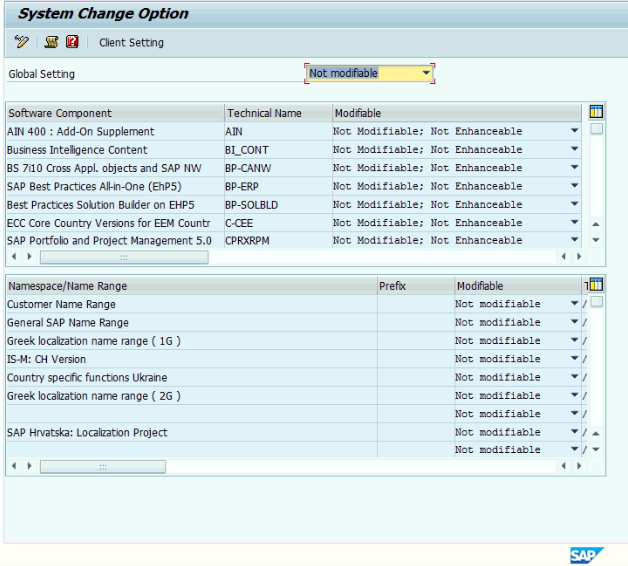Click left arrow of namespace horizontal scrollbar
Image resolution: width=628 pixels, height=566 pixels.
point(14,465)
